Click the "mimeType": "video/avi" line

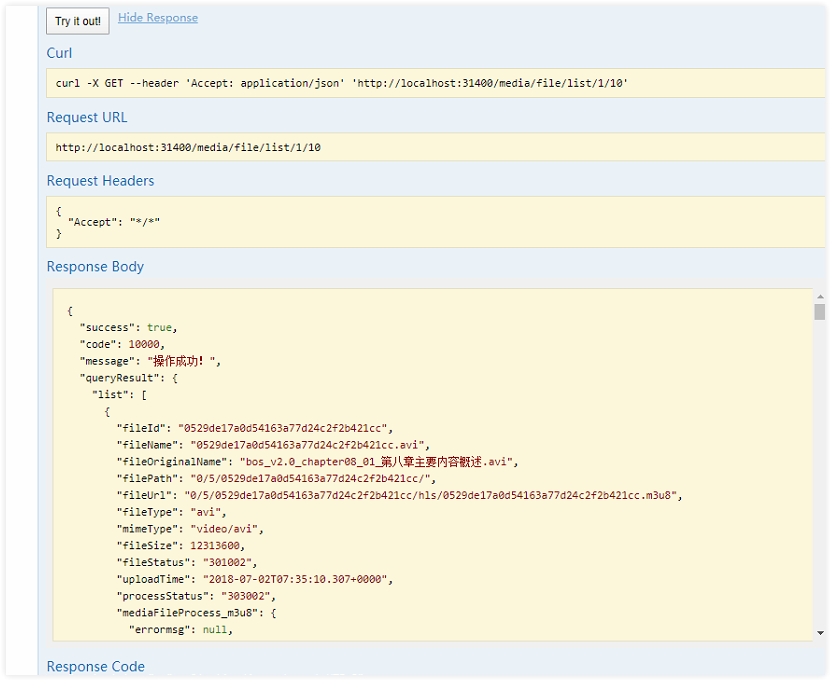point(190,529)
